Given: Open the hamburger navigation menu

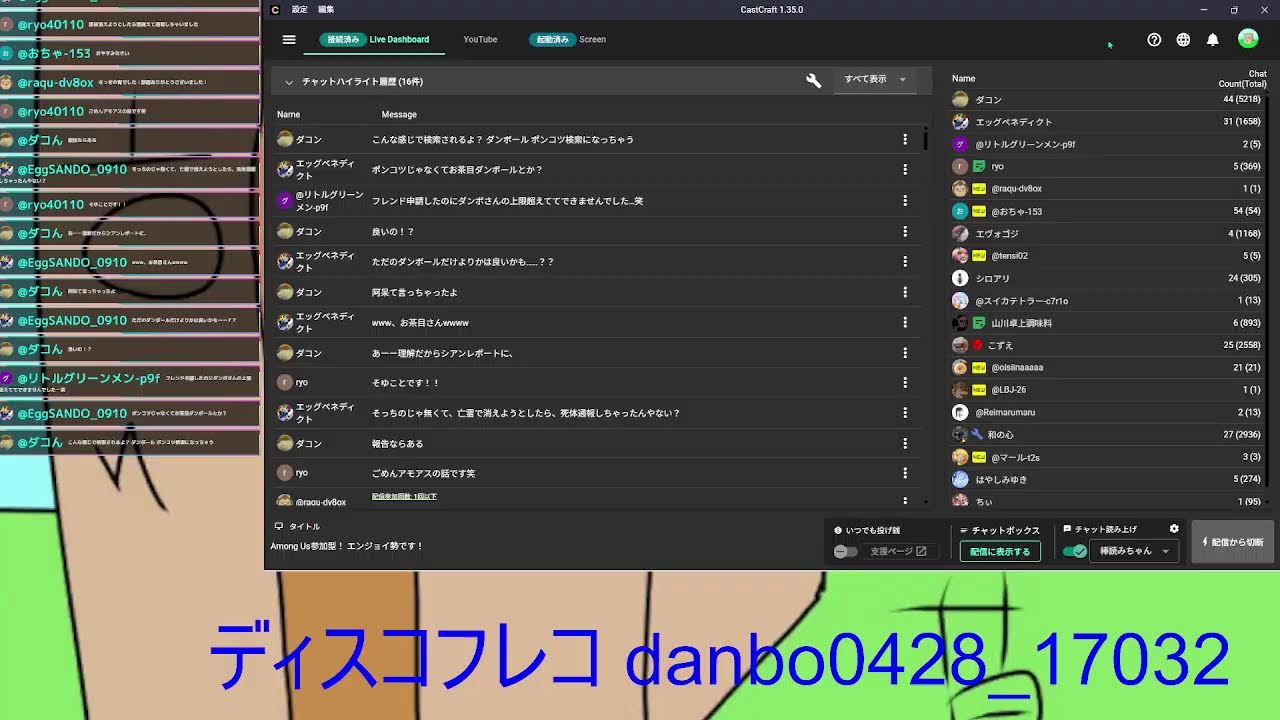Looking at the screenshot, I should tap(289, 40).
